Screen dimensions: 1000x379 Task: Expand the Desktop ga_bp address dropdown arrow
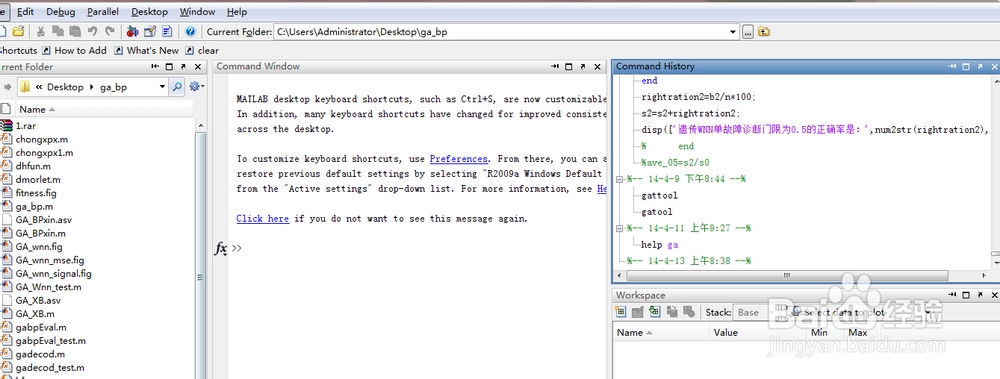click(x=162, y=87)
